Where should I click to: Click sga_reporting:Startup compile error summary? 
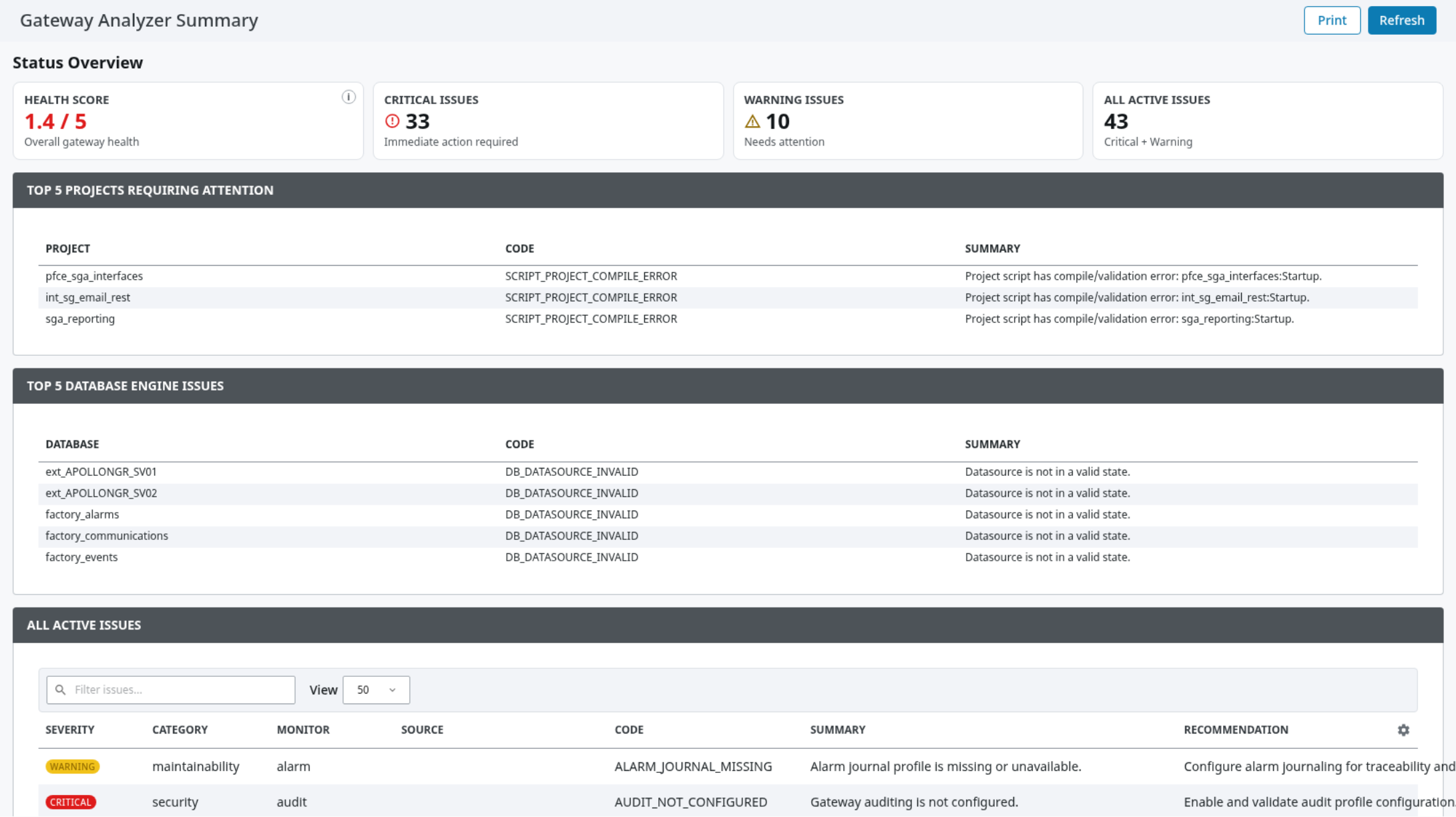pyautogui.click(x=1129, y=319)
